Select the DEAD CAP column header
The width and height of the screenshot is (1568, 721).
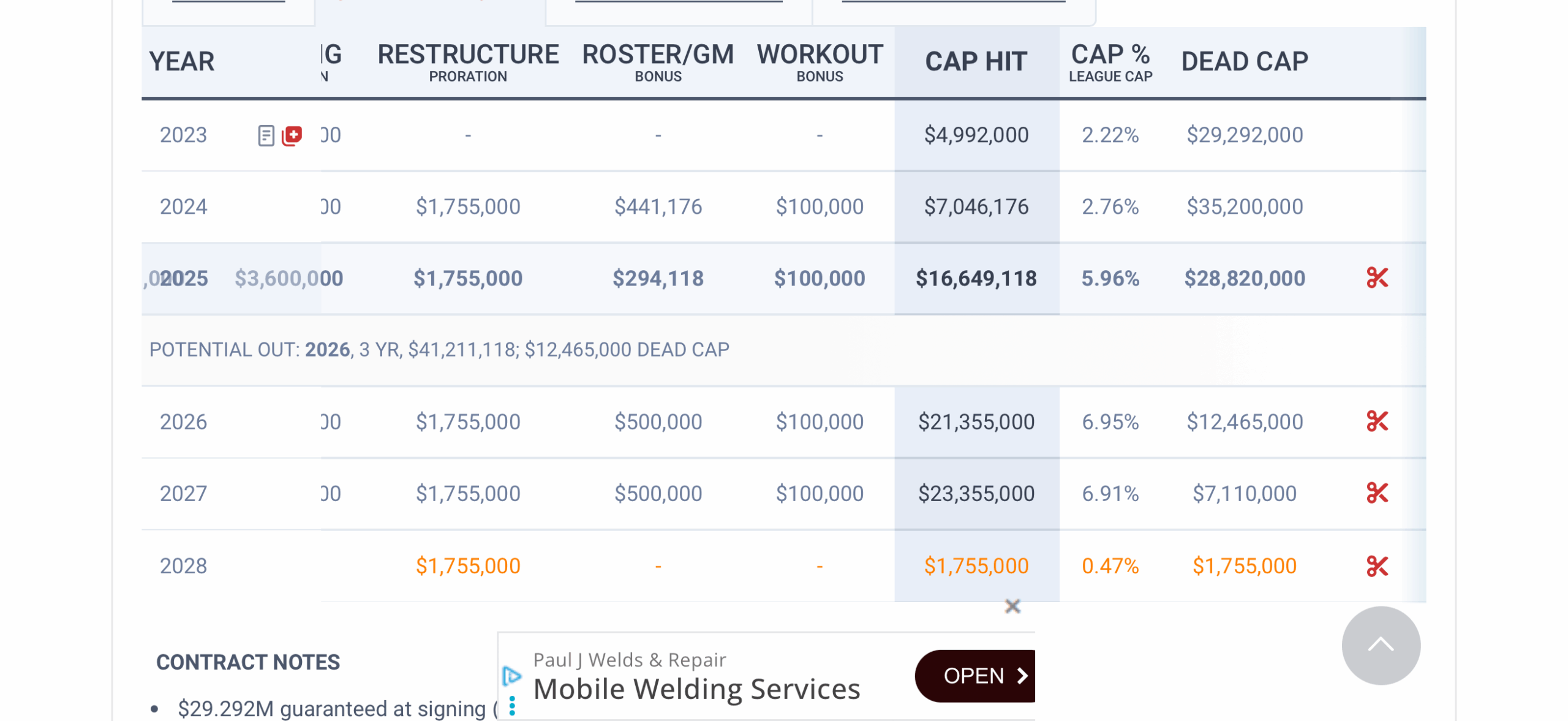pyautogui.click(x=1243, y=62)
